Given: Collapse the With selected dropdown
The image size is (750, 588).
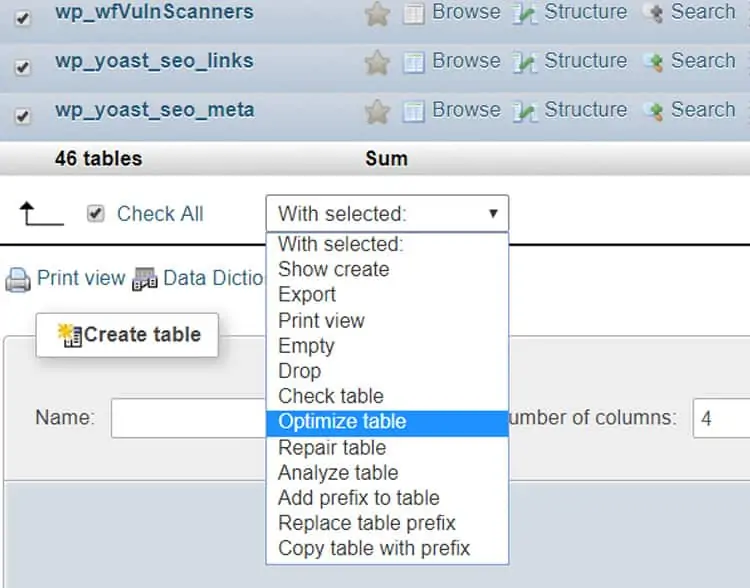Looking at the screenshot, I should (387, 213).
